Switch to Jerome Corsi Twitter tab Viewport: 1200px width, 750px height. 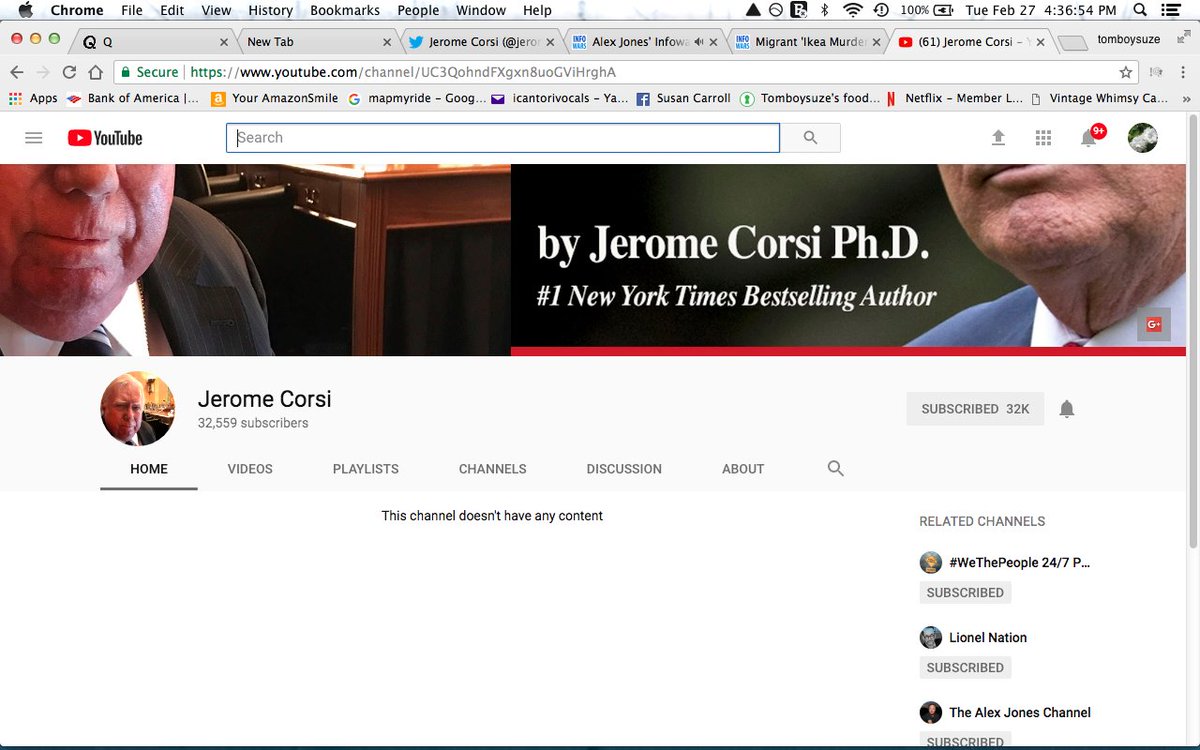482,42
